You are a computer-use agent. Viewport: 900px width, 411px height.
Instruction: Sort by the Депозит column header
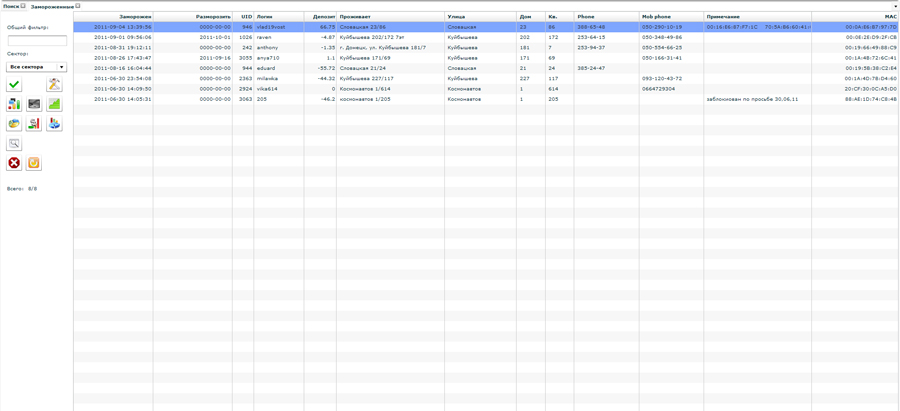pos(323,17)
